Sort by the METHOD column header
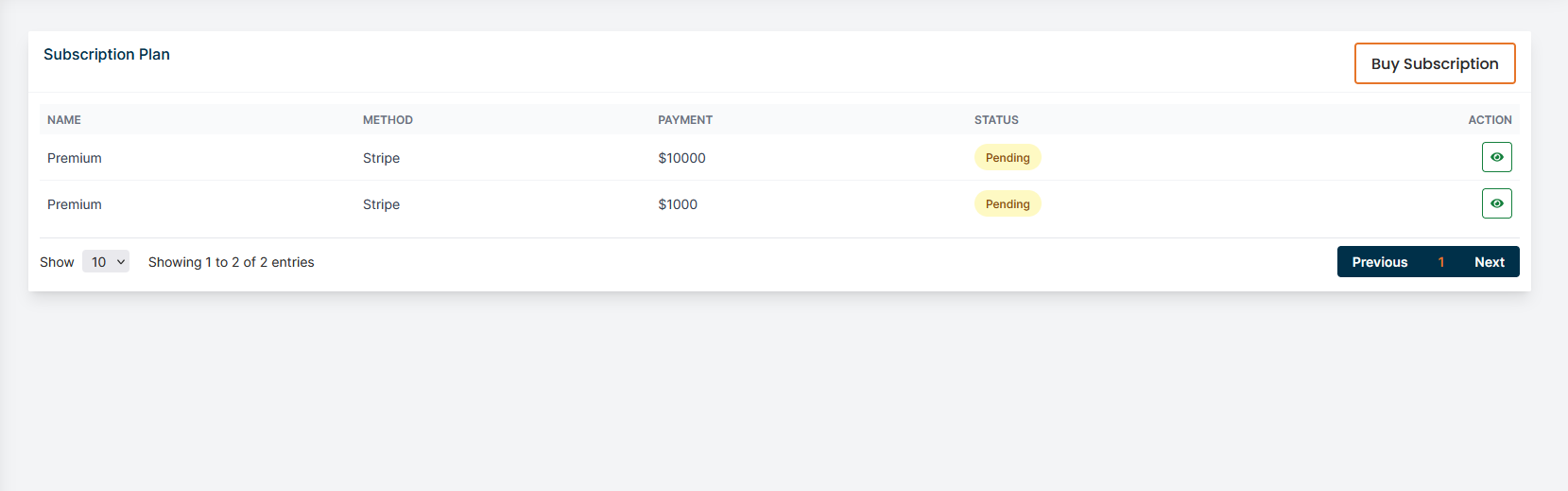1568x491 pixels. (x=388, y=120)
